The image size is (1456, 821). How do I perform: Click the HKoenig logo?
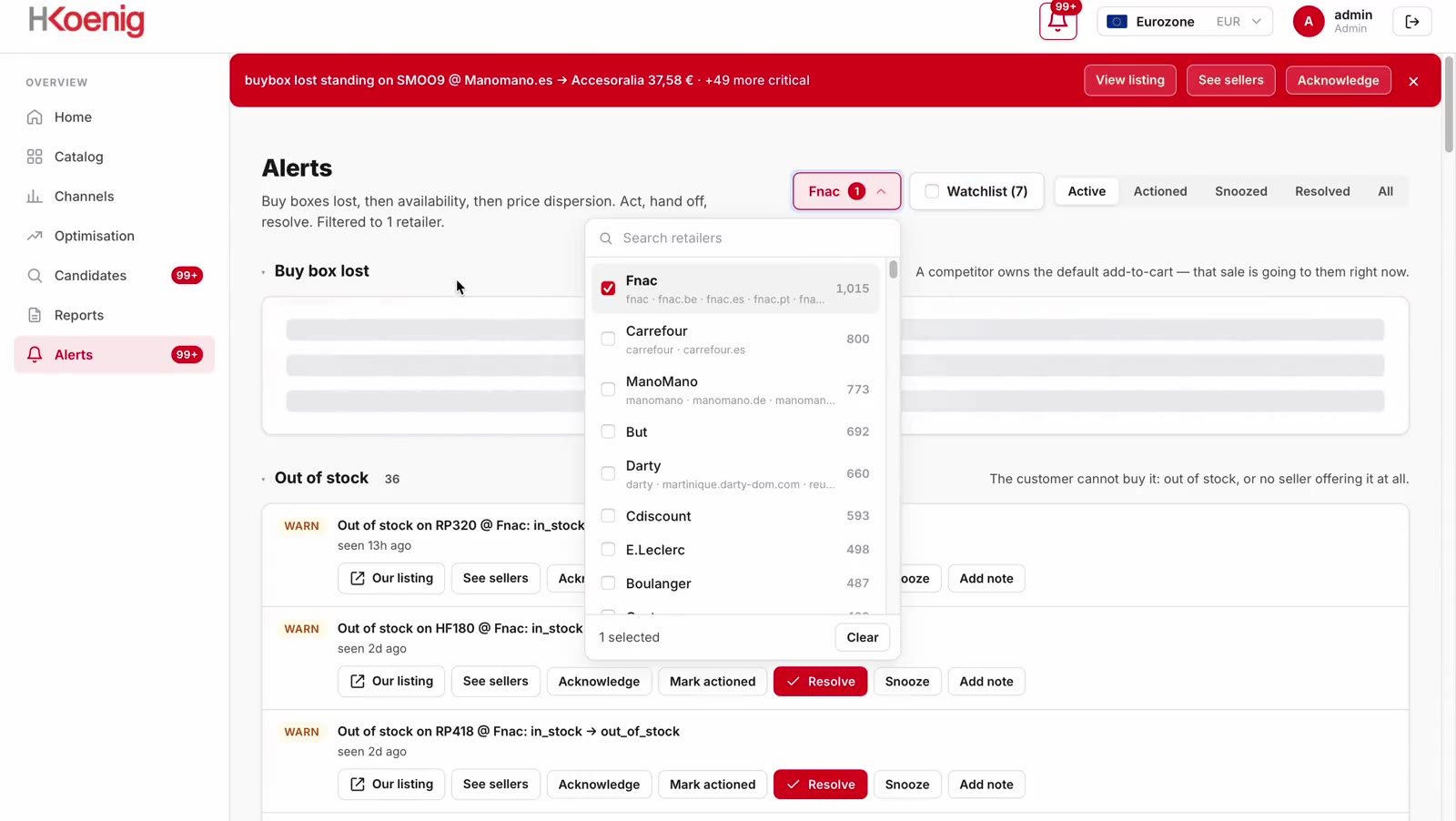click(x=86, y=21)
